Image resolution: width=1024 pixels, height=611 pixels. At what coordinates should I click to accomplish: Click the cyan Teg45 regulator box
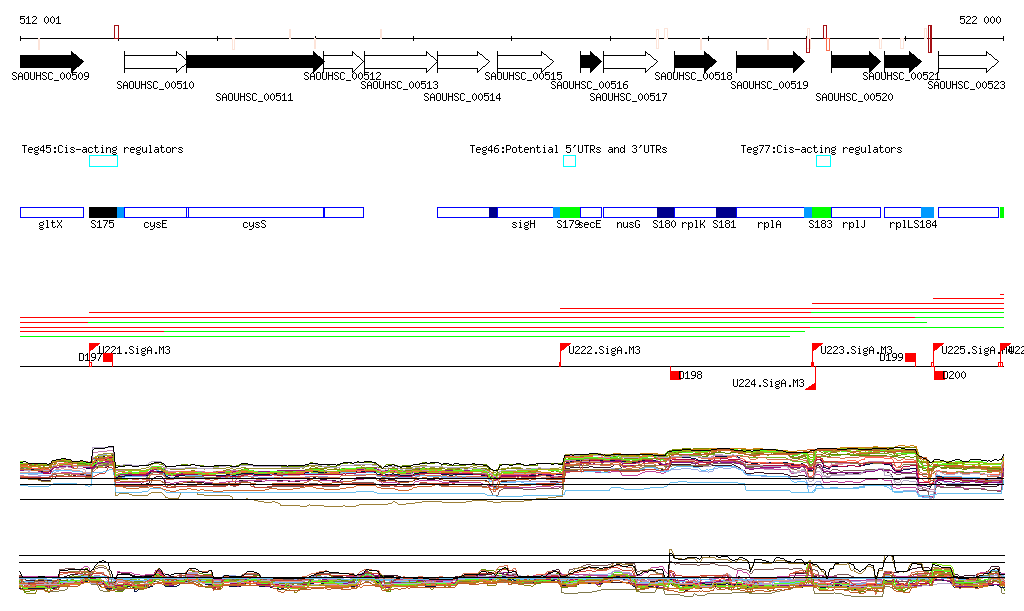coord(103,161)
